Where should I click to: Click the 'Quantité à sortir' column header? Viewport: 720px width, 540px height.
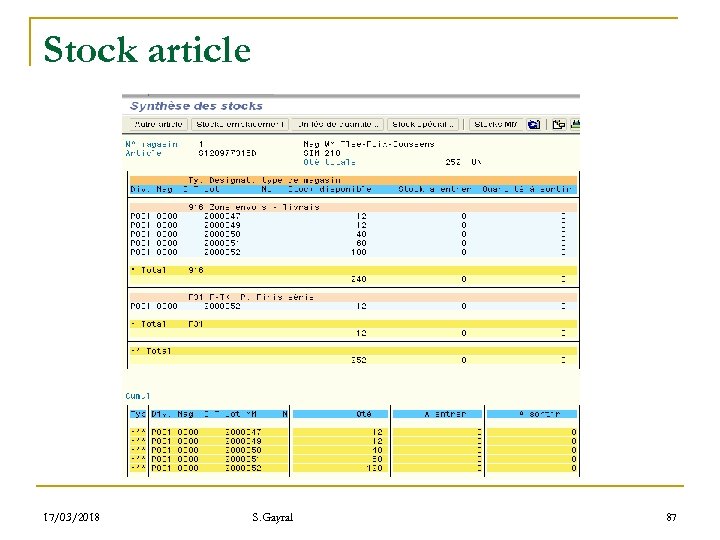pos(527,189)
